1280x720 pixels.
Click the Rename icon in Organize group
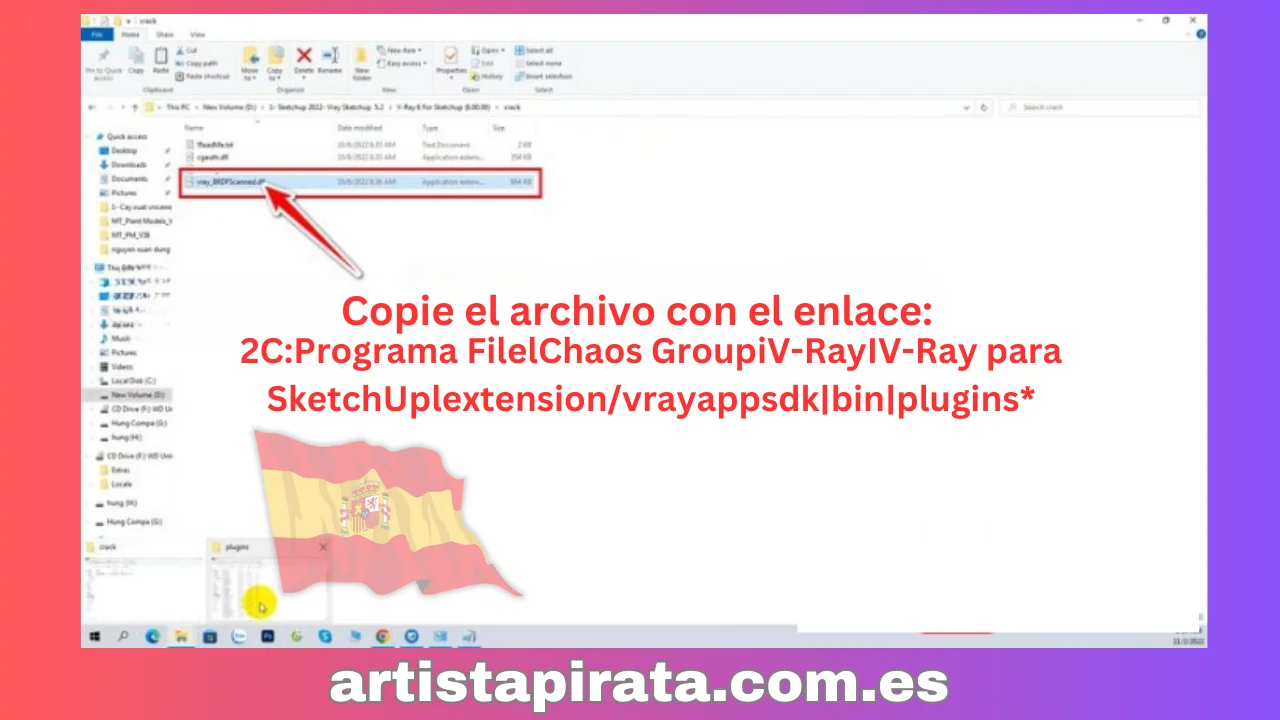coord(330,56)
